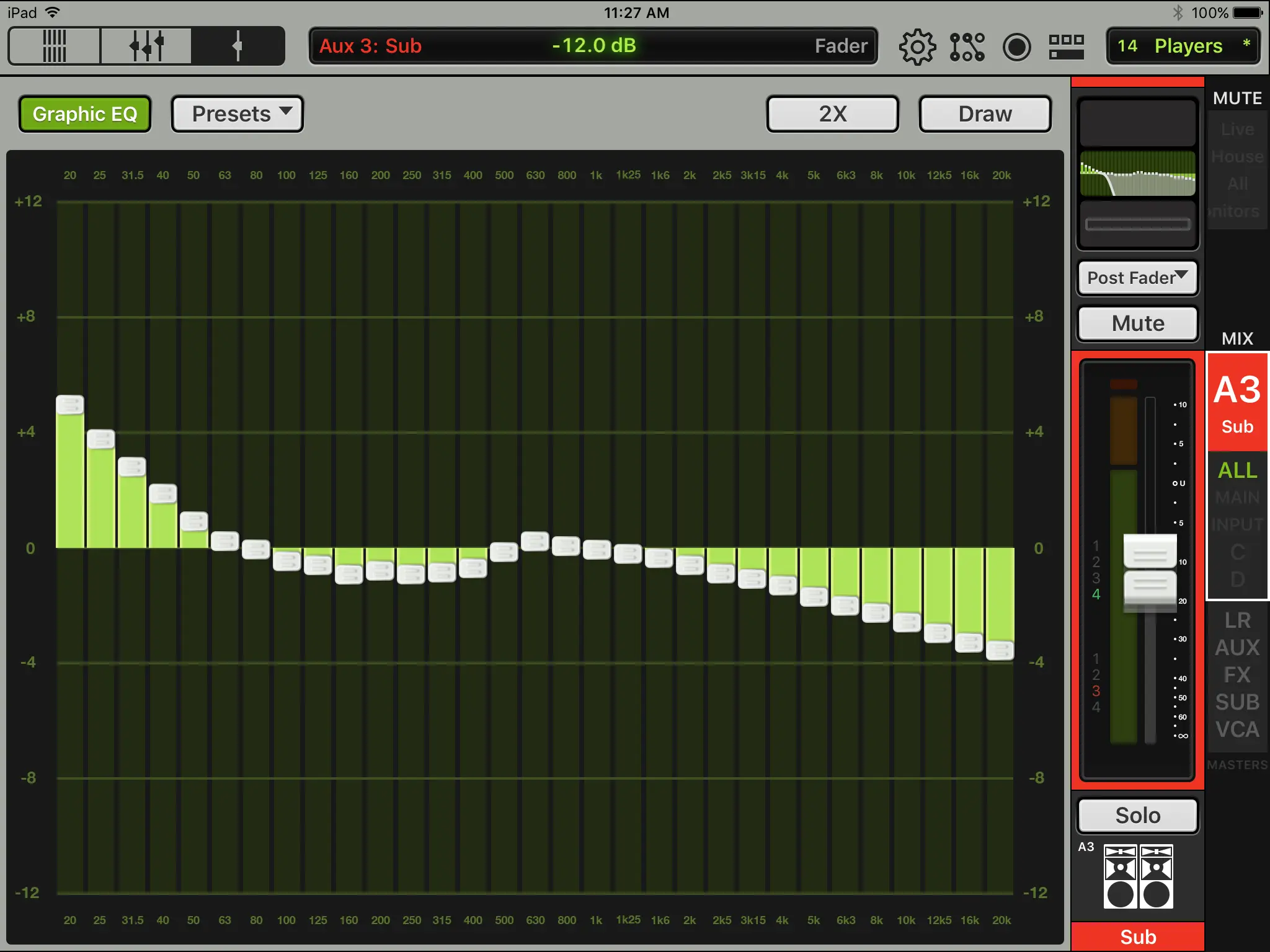Open the routing matrix icon
Viewport: 1270px width, 952px height.
967,47
